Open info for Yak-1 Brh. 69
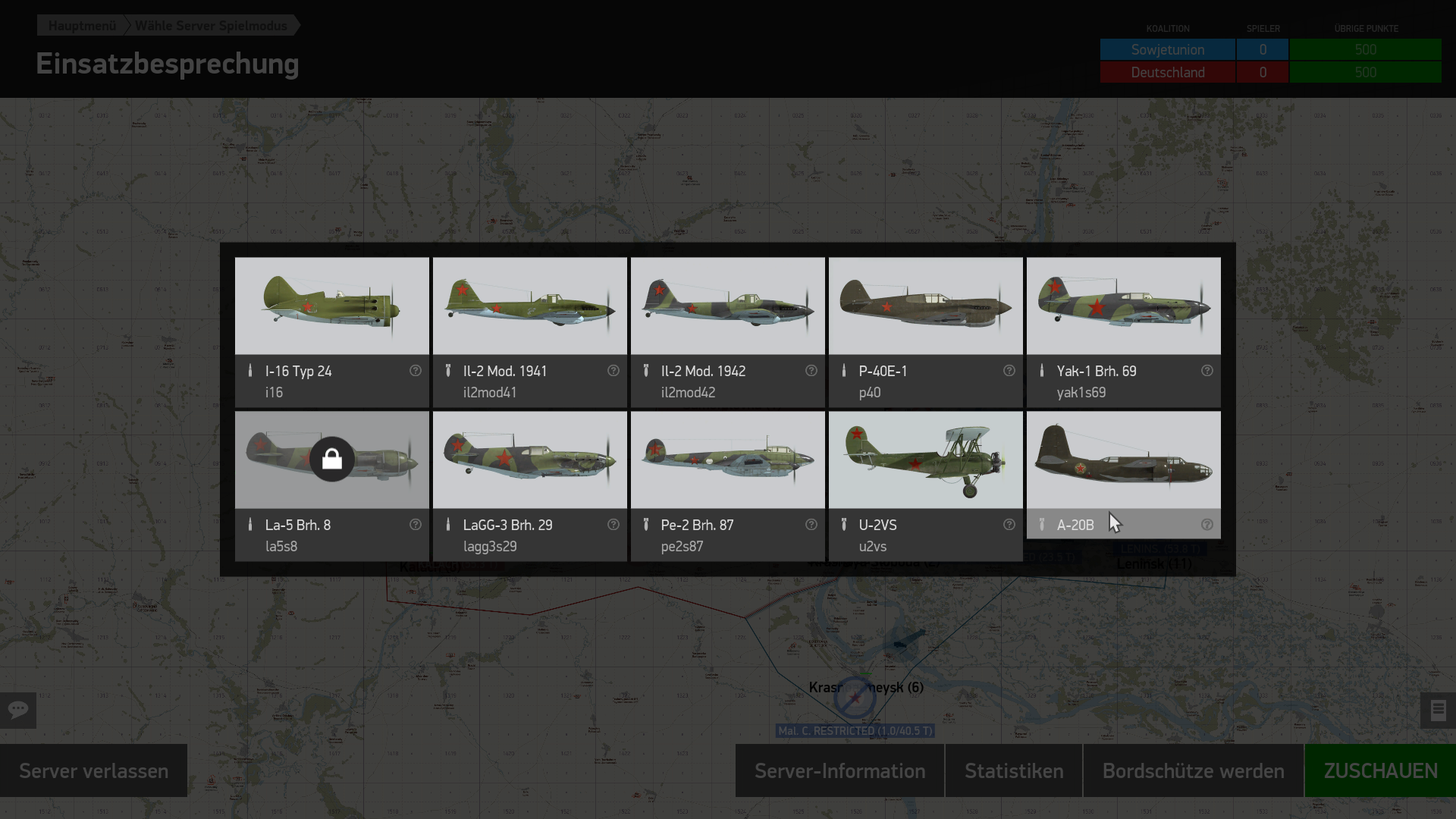The image size is (1456, 819). tap(1207, 371)
